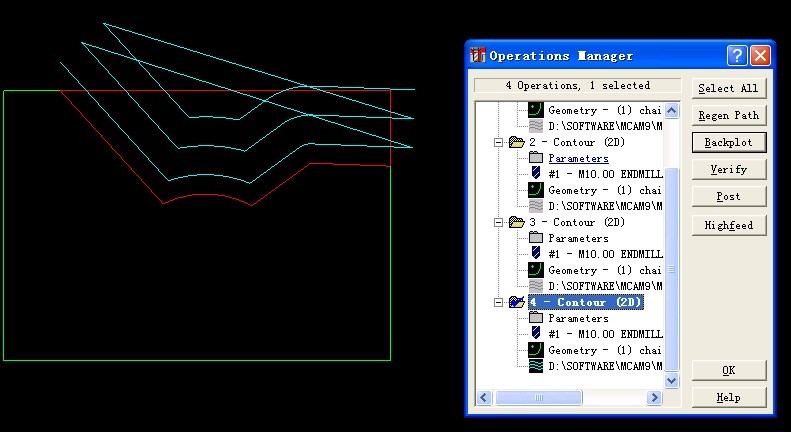Click endmill tool icon in operation 3
791x432 pixels.
click(x=536, y=253)
